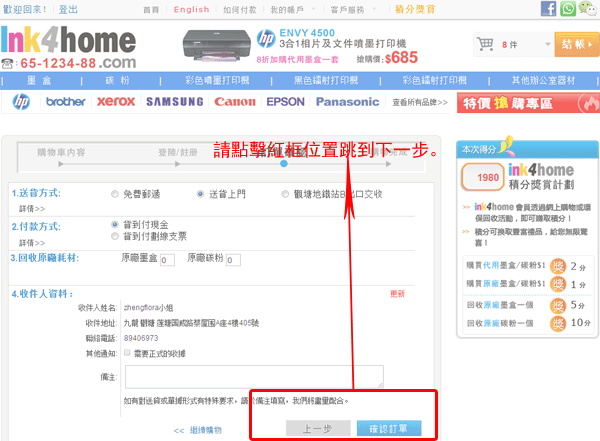Viewport: 600px width, 441px height.
Task: Click the 上一步 button
Action: click(318, 428)
